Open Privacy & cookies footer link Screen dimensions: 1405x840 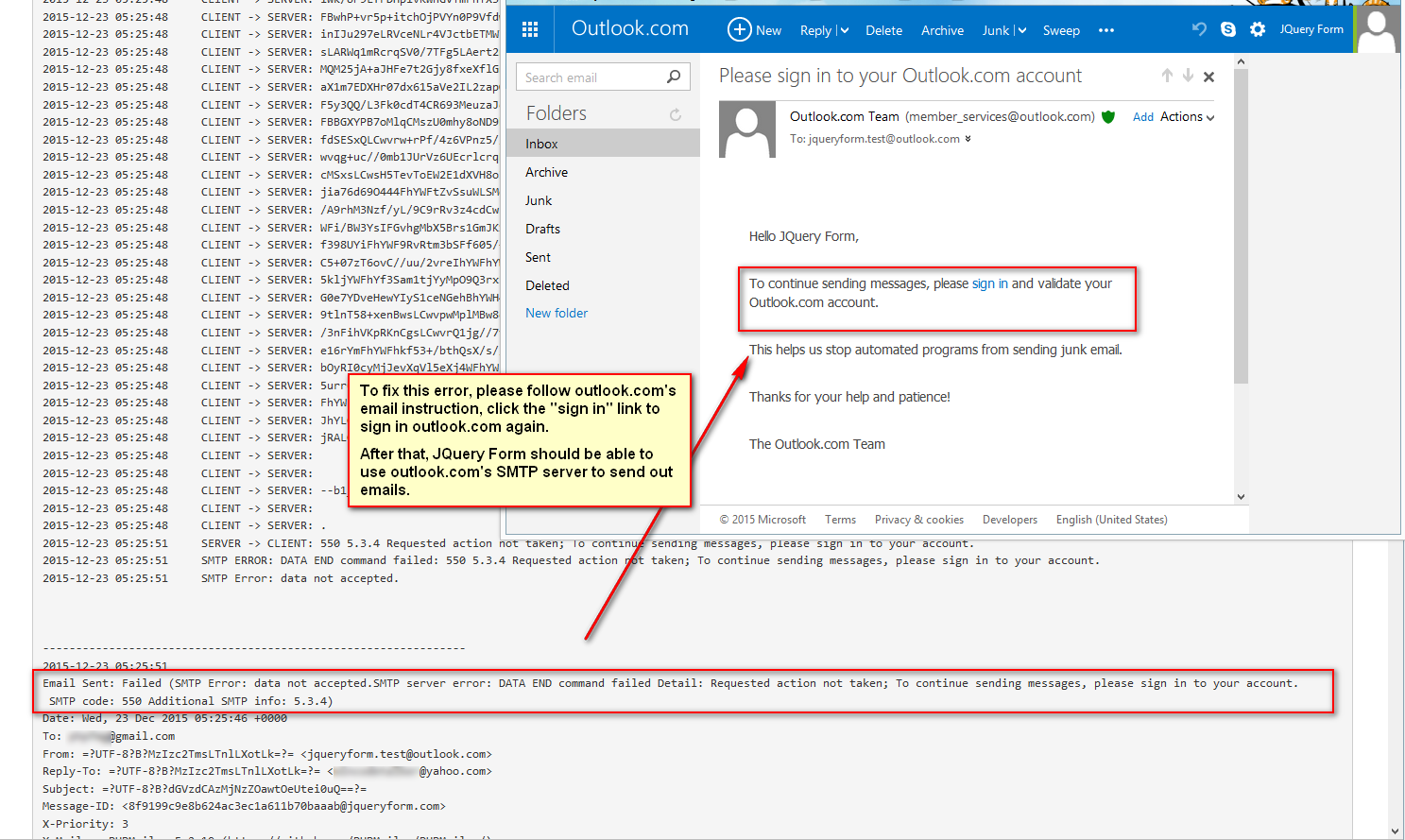click(x=919, y=520)
